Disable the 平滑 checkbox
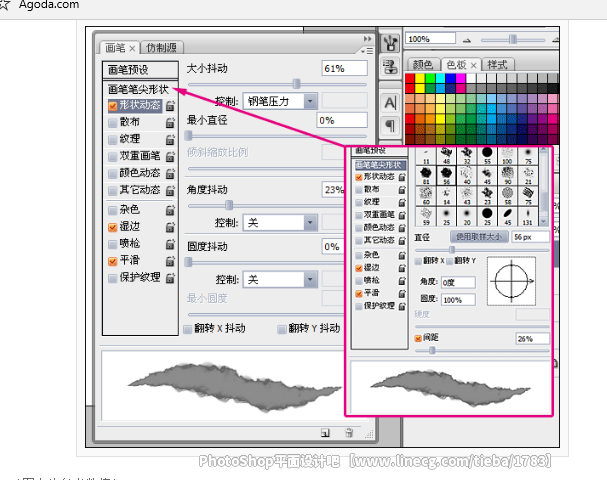This screenshot has width=607, height=480. 113,261
